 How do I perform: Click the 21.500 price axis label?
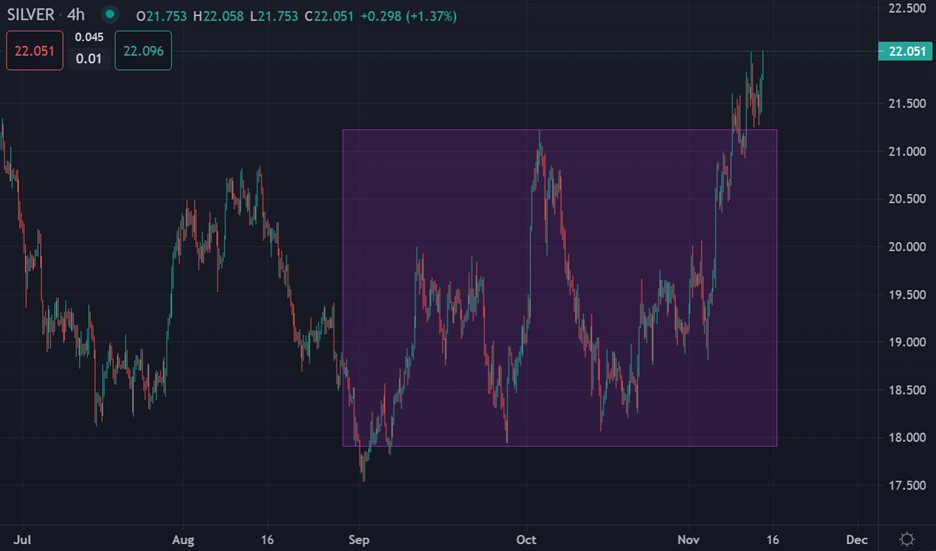(x=907, y=103)
